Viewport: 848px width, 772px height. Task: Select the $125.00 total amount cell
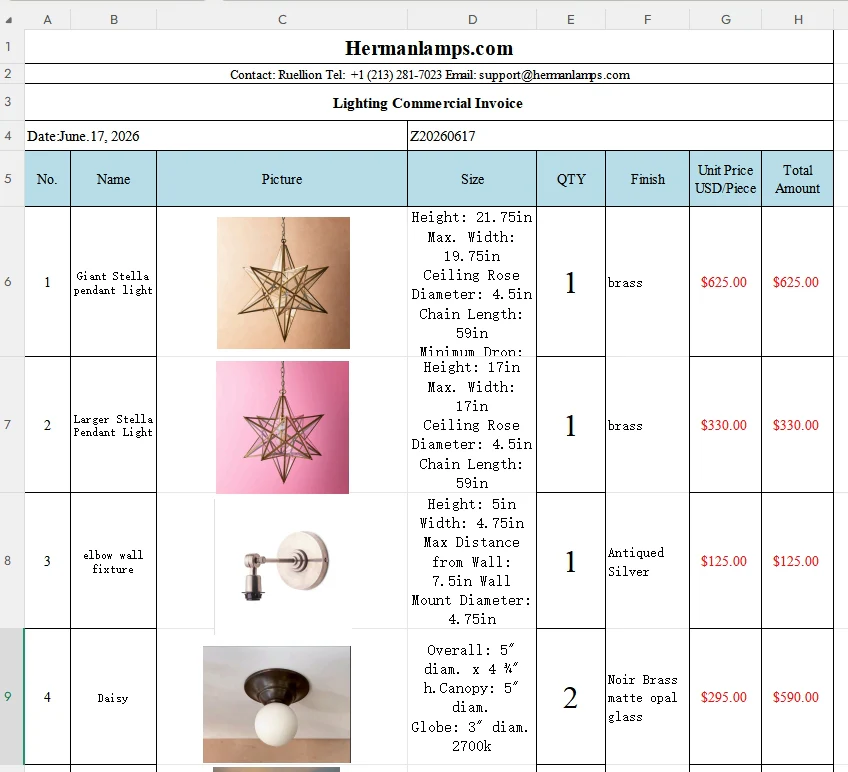coord(798,561)
